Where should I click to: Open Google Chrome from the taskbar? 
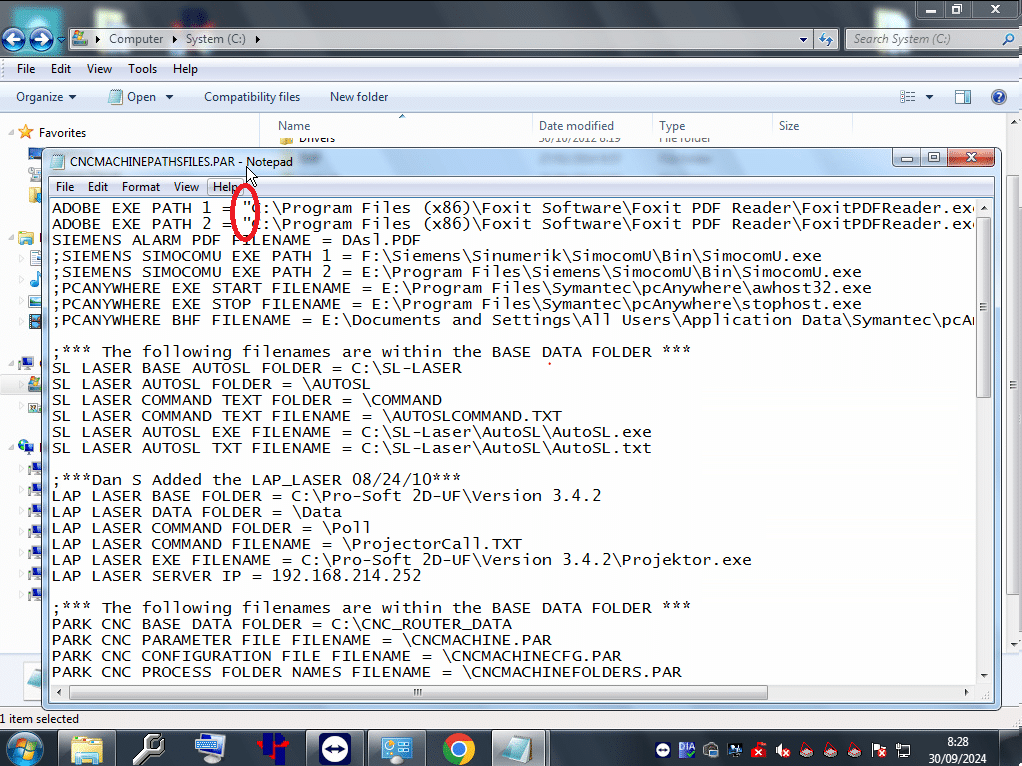459,747
